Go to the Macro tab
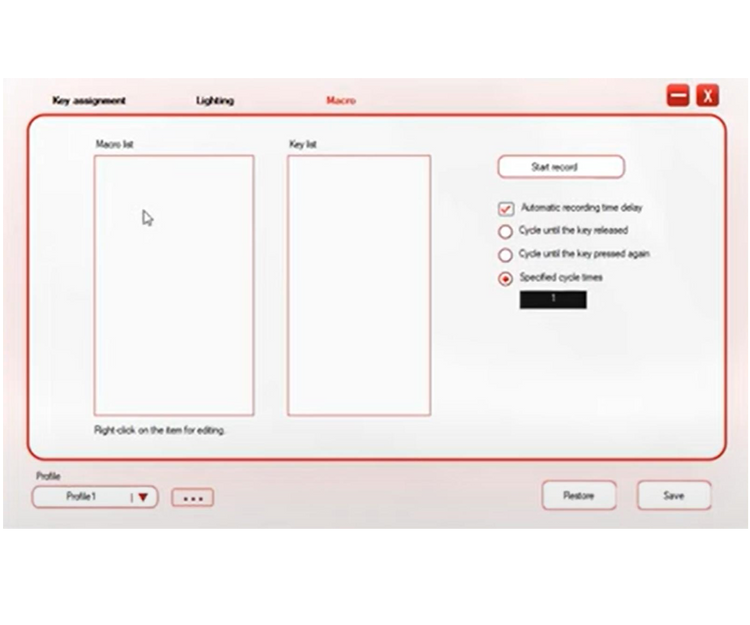Screen dimensions: 750x625 [x=340, y=101]
